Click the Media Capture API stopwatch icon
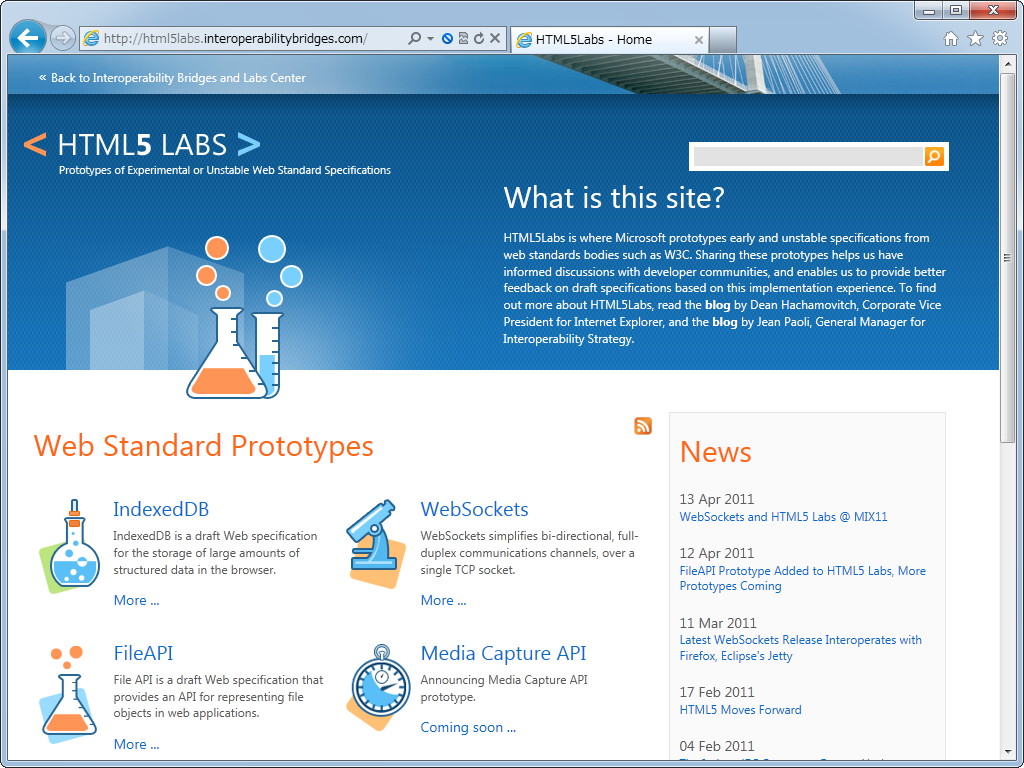 pyautogui.click(x=381, y=687)
